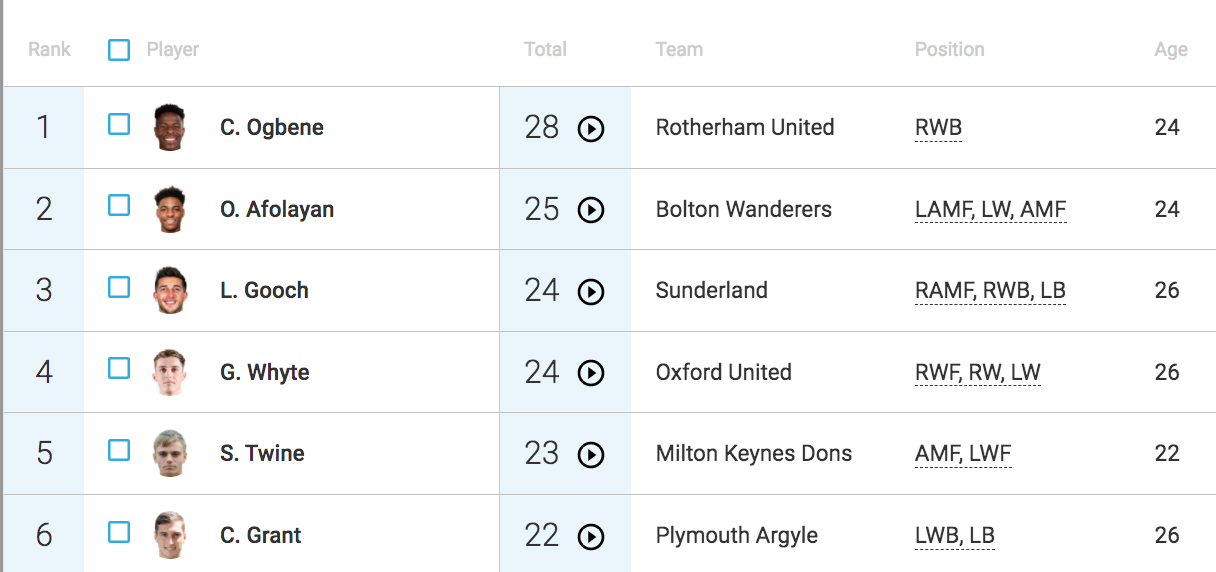This screenshot has width=1216, height=572.
Task: Play video clips for G. Whyte's total
Action: (x=591, y=373)
